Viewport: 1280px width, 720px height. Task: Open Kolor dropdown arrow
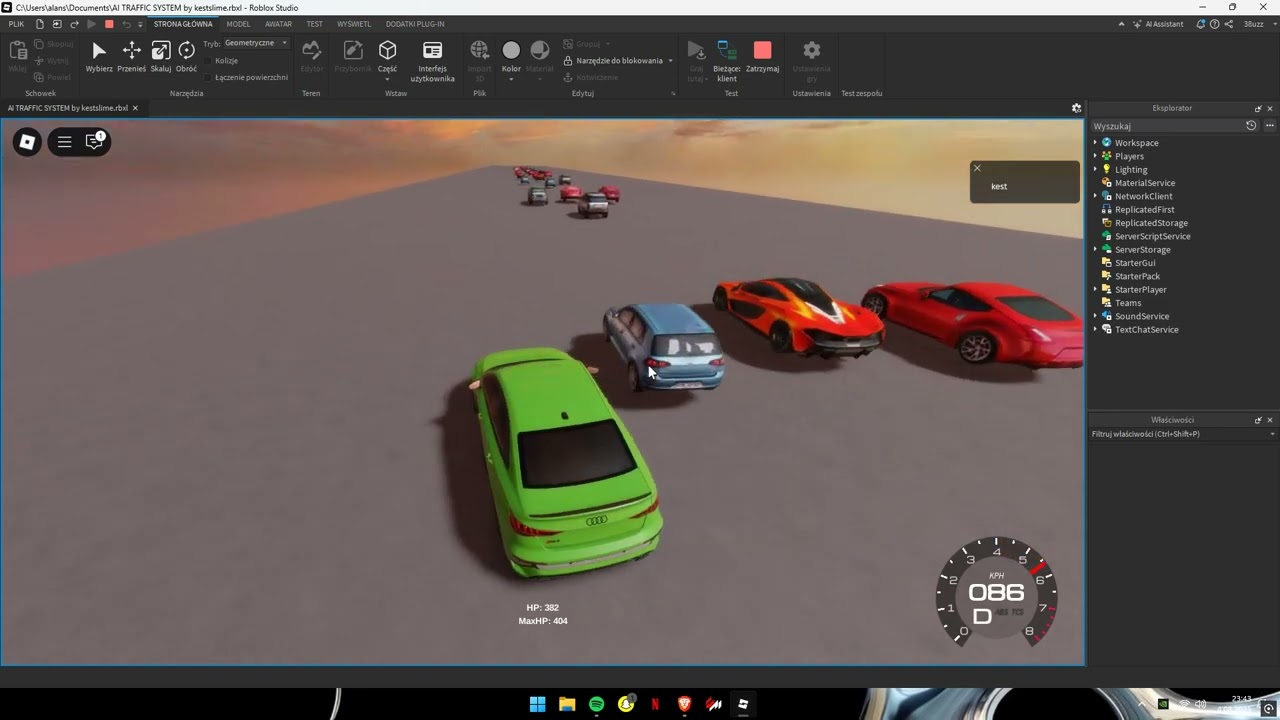pyautogui.click(x=511, y=79)
